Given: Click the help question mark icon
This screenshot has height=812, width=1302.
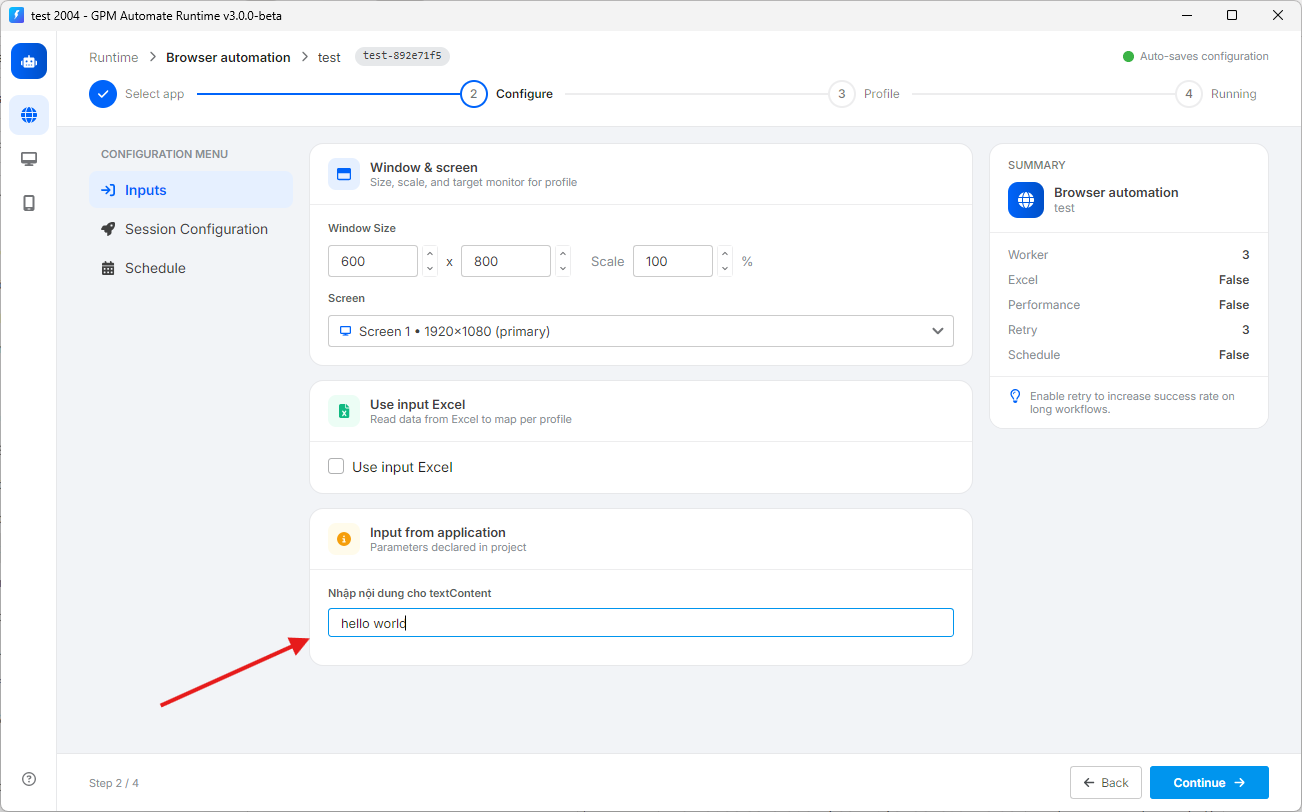Looking at the screenshot, I should tap(29, 780).
